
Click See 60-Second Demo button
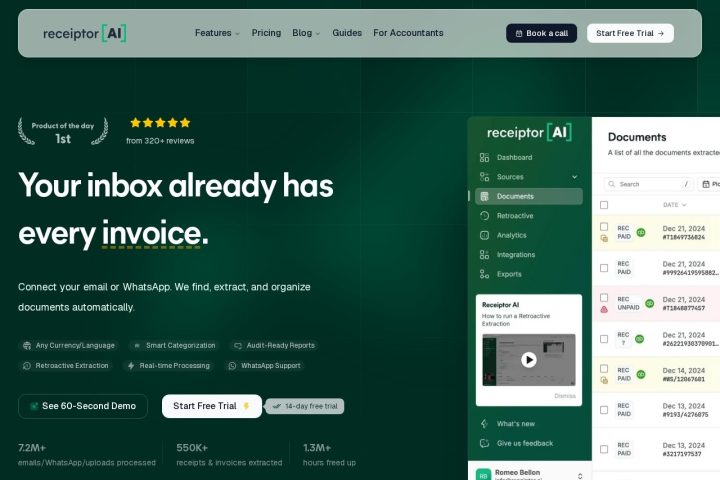point(83,406)
